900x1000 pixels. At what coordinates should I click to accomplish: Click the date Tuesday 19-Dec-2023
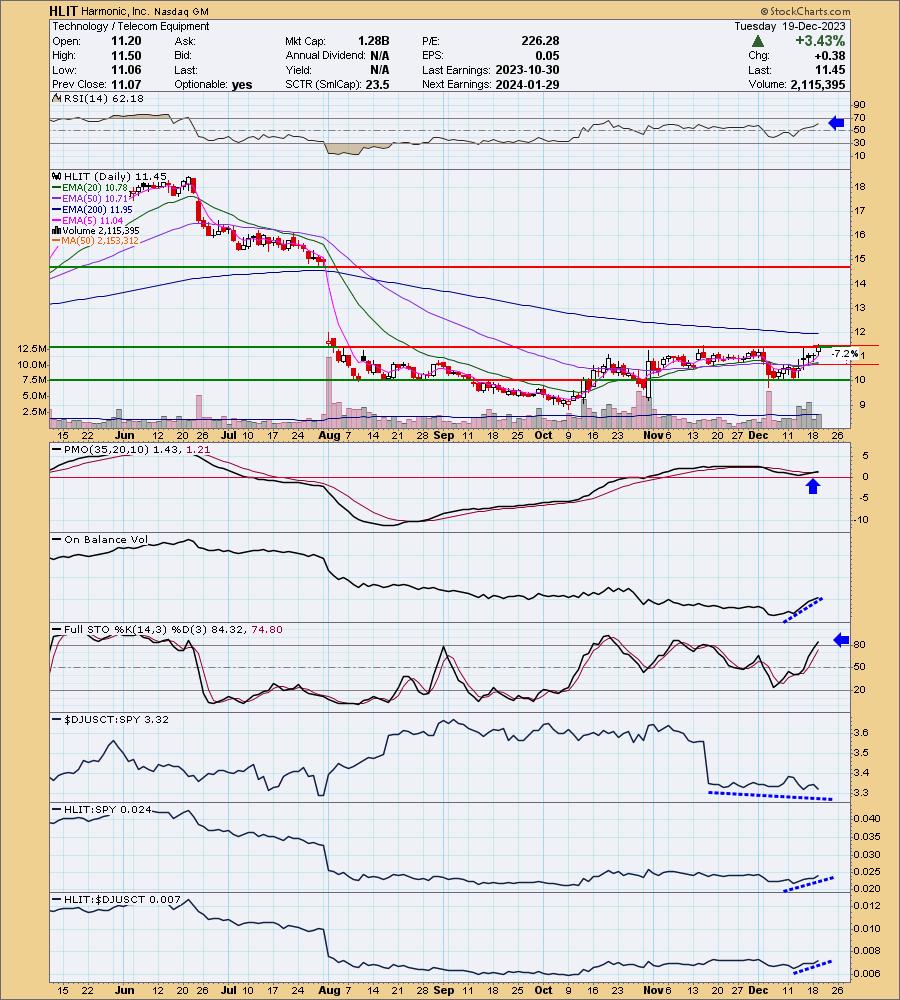point(790,26)
